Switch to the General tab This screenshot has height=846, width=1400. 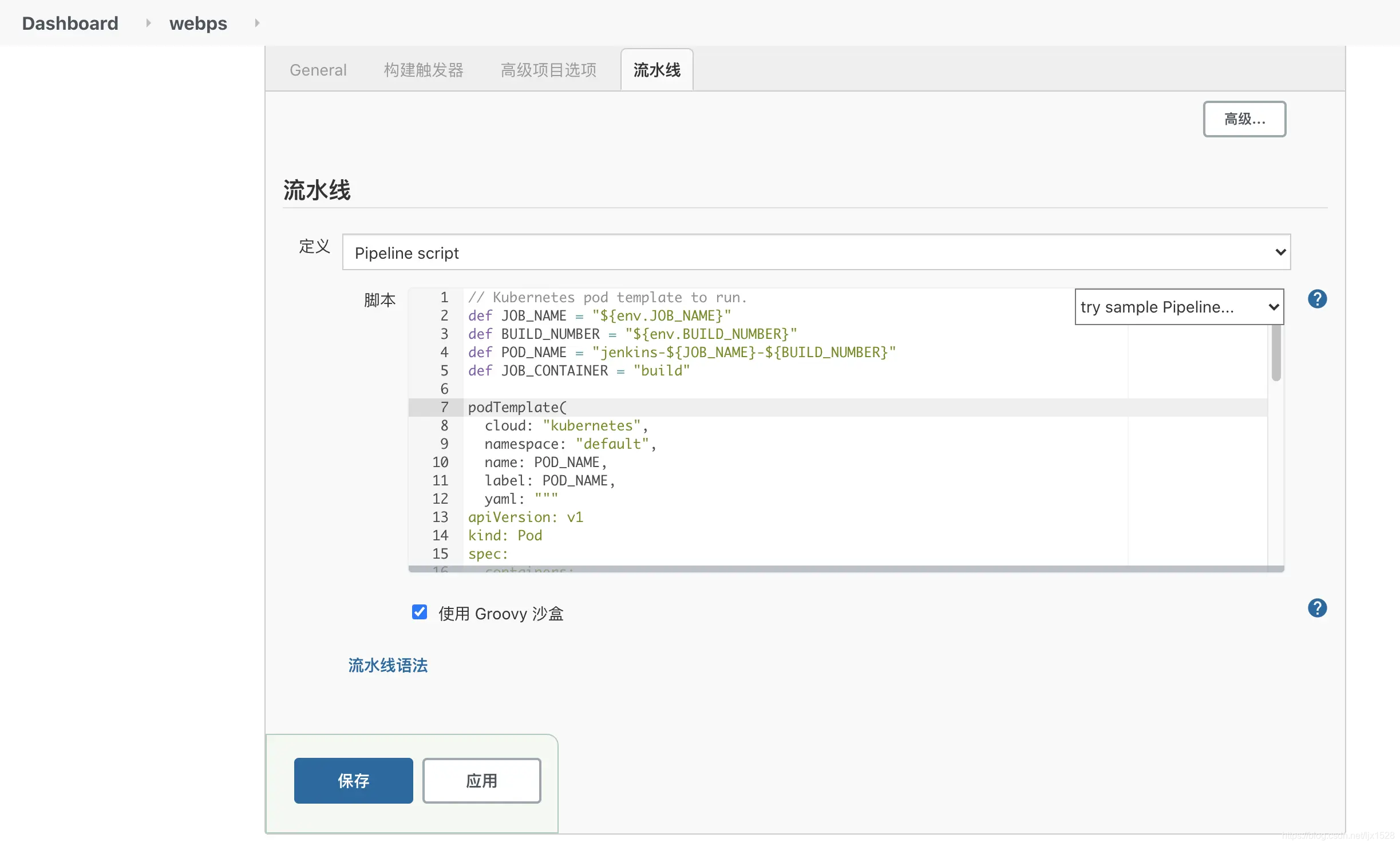coord(318,70)
